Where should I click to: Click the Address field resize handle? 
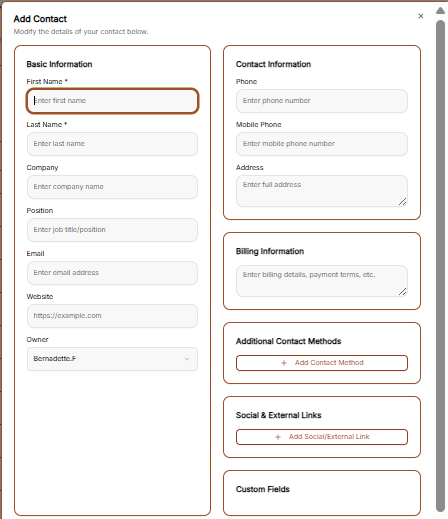pyautogui.click(x=402, y=202)
